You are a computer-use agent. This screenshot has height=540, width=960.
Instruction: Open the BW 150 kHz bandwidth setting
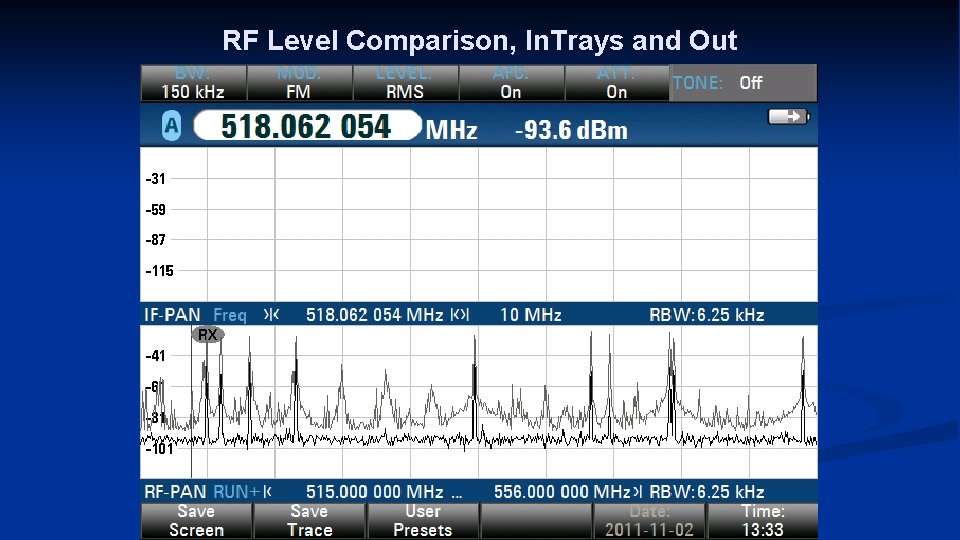193,83
